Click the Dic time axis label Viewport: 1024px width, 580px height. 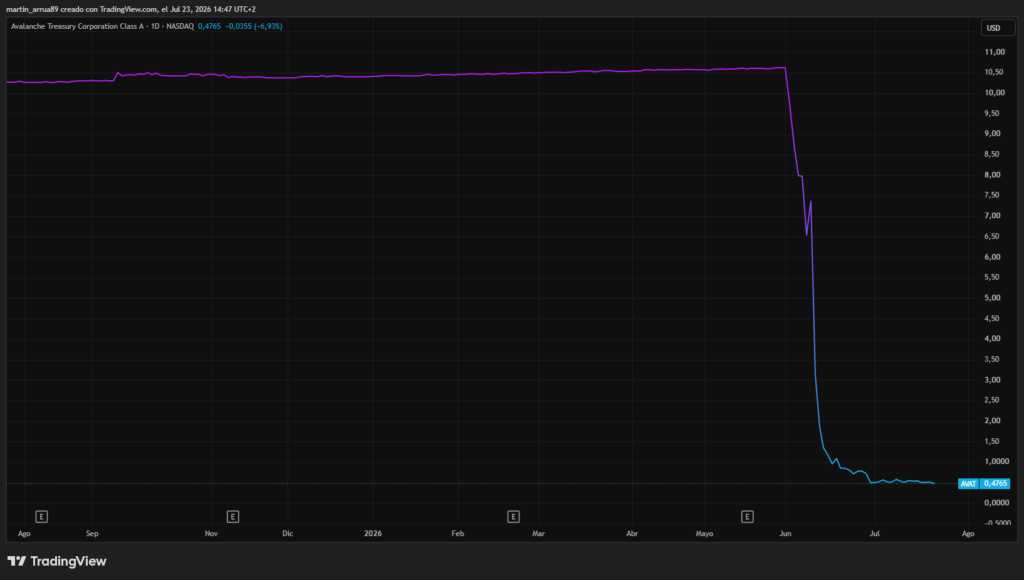[x=287, y=534]
